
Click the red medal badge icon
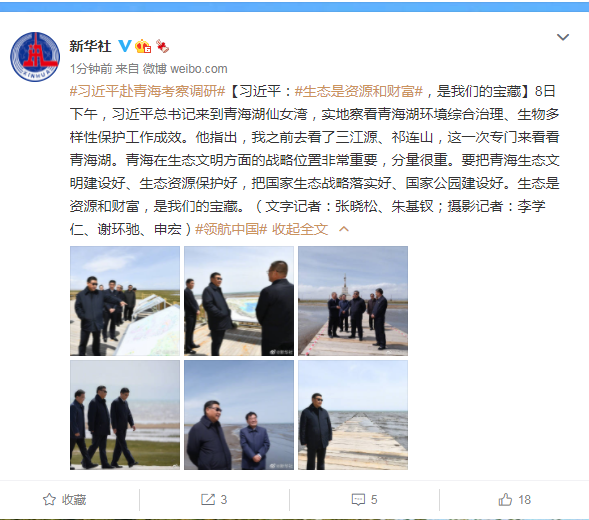pos(162,46)
